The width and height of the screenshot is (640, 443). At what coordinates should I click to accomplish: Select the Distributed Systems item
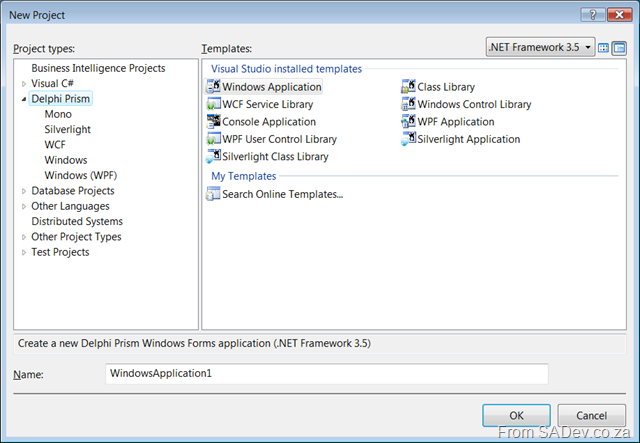coord(77,221)
